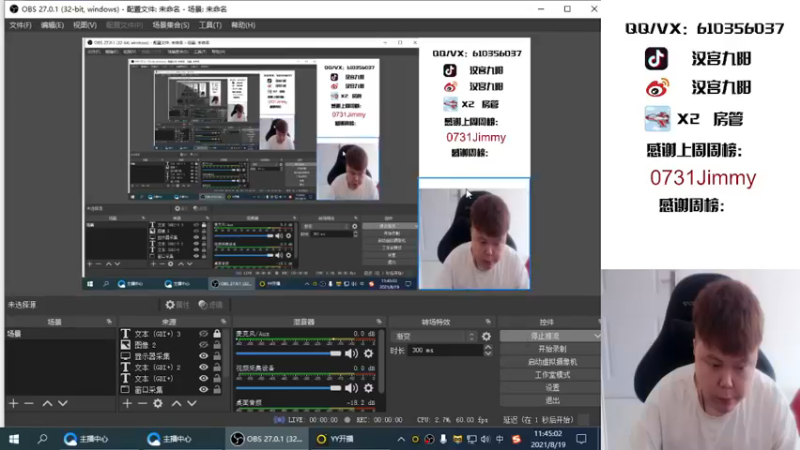Move the scene up with the arrow

point(47,404)
